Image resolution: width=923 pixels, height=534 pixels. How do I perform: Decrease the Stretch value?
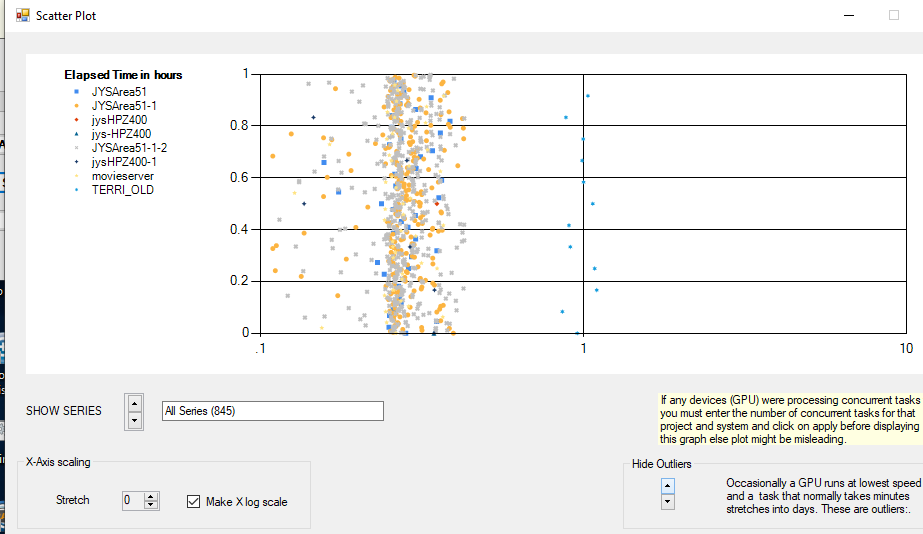151,505
